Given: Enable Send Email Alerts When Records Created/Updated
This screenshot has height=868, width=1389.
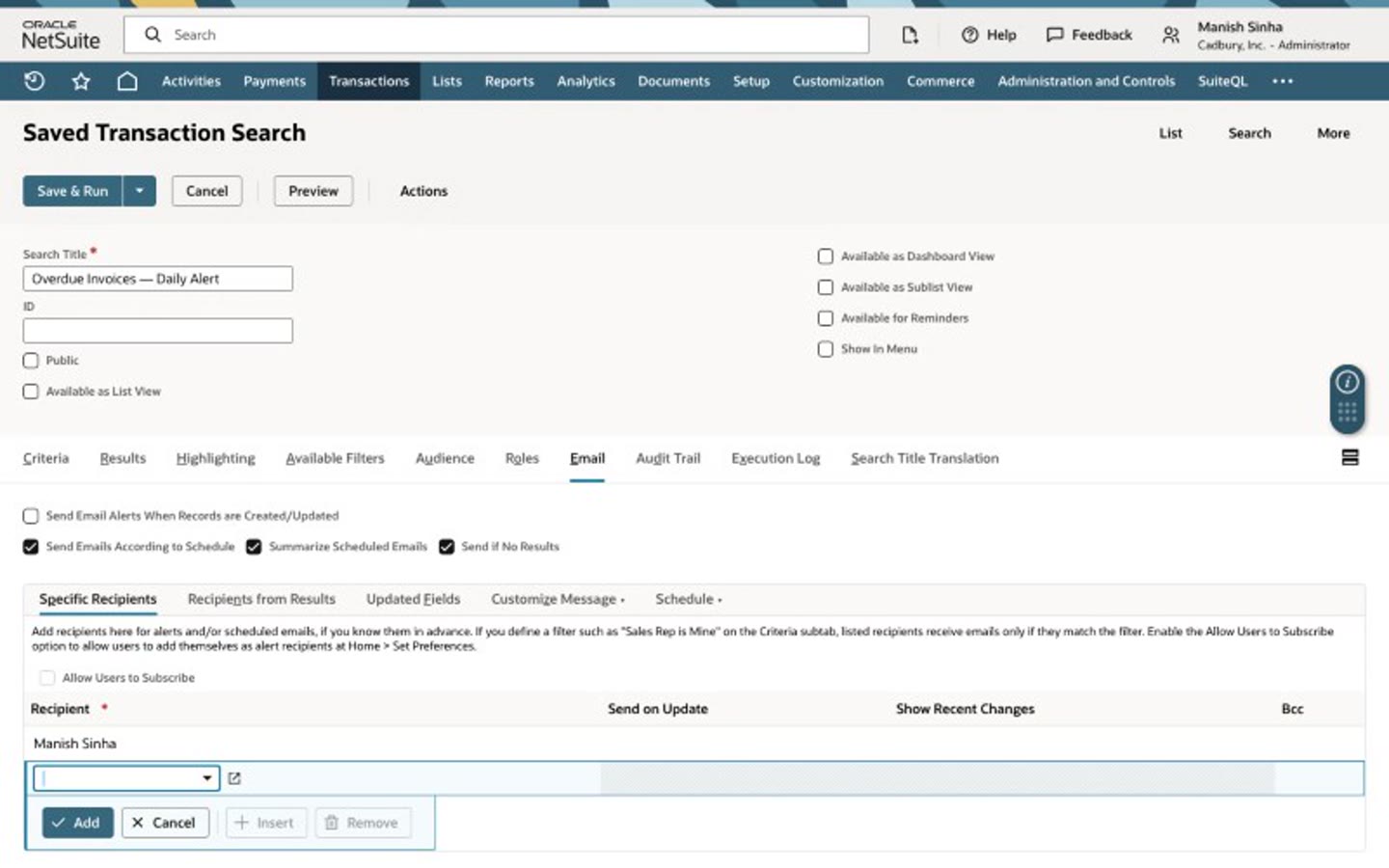Looking at the screenshot, I should [31, 515].
